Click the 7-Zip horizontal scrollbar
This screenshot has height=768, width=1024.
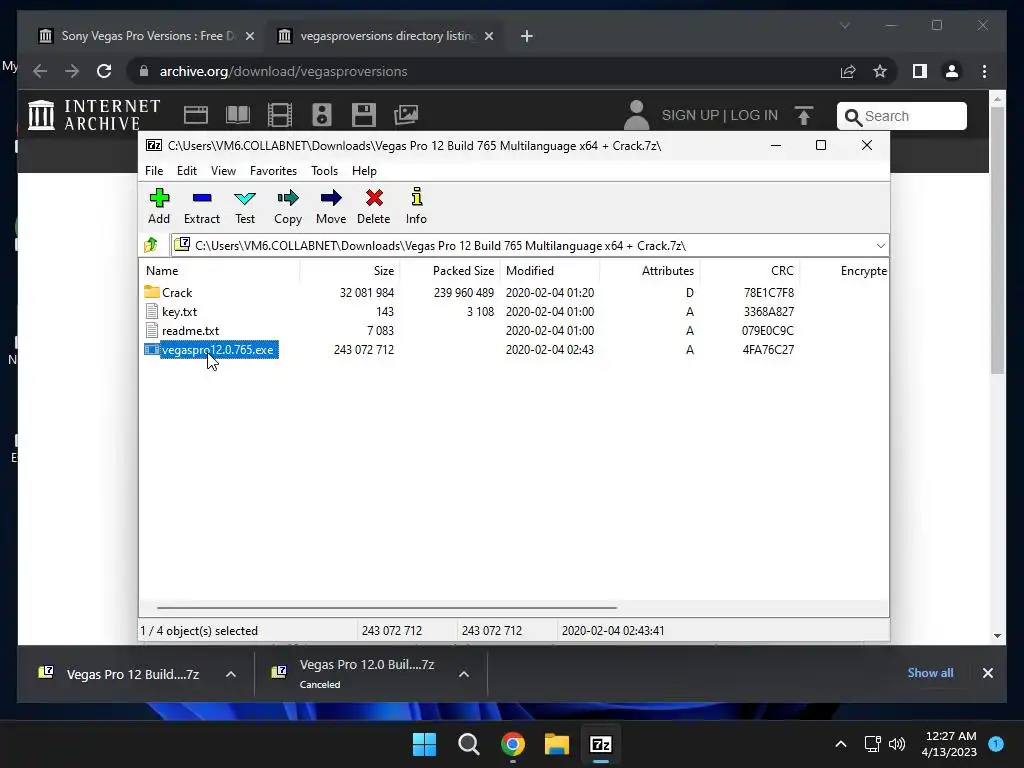(387, 607)
